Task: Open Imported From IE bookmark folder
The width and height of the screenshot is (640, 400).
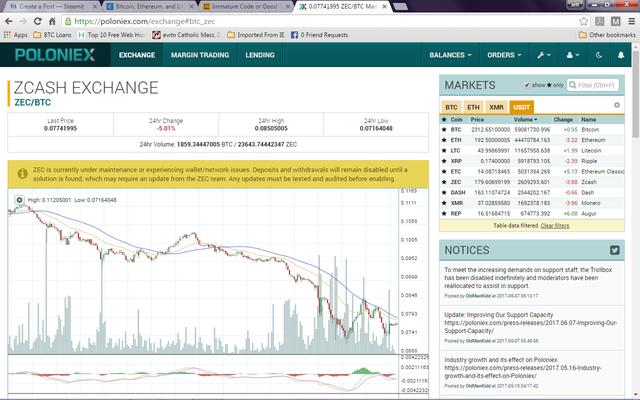Action: coord(256,35)
